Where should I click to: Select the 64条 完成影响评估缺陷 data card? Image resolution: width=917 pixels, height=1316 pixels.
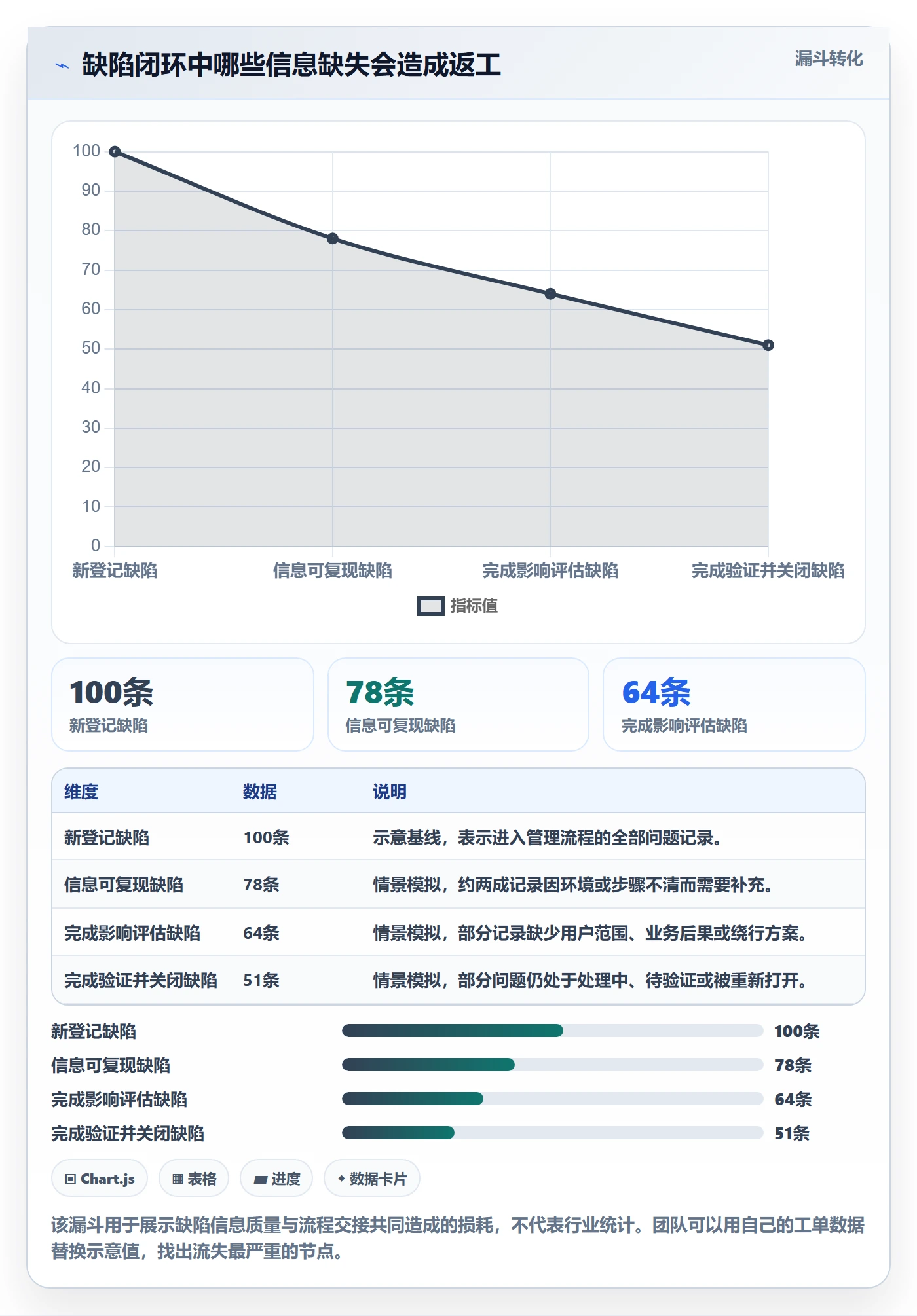(x=734, y=704)
